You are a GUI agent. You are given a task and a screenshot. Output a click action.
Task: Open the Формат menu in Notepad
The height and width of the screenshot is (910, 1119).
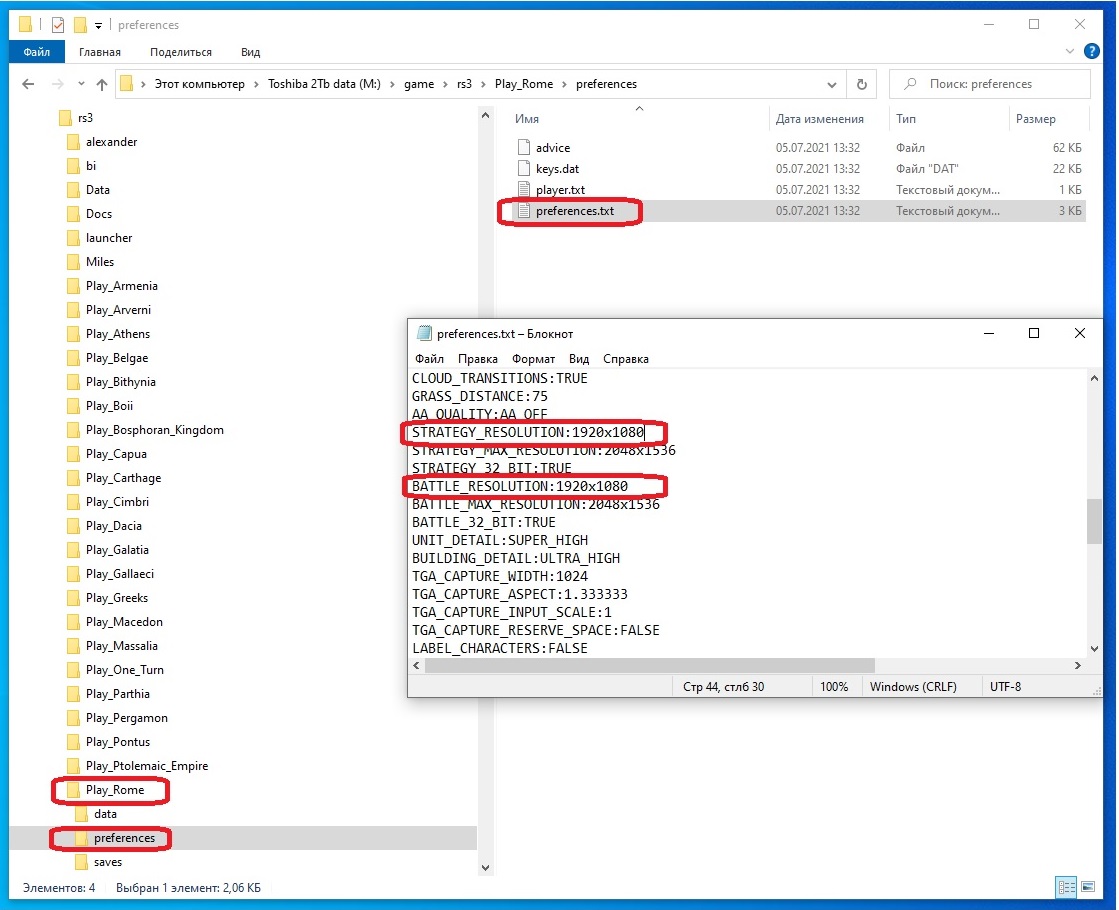pos(533,359)
